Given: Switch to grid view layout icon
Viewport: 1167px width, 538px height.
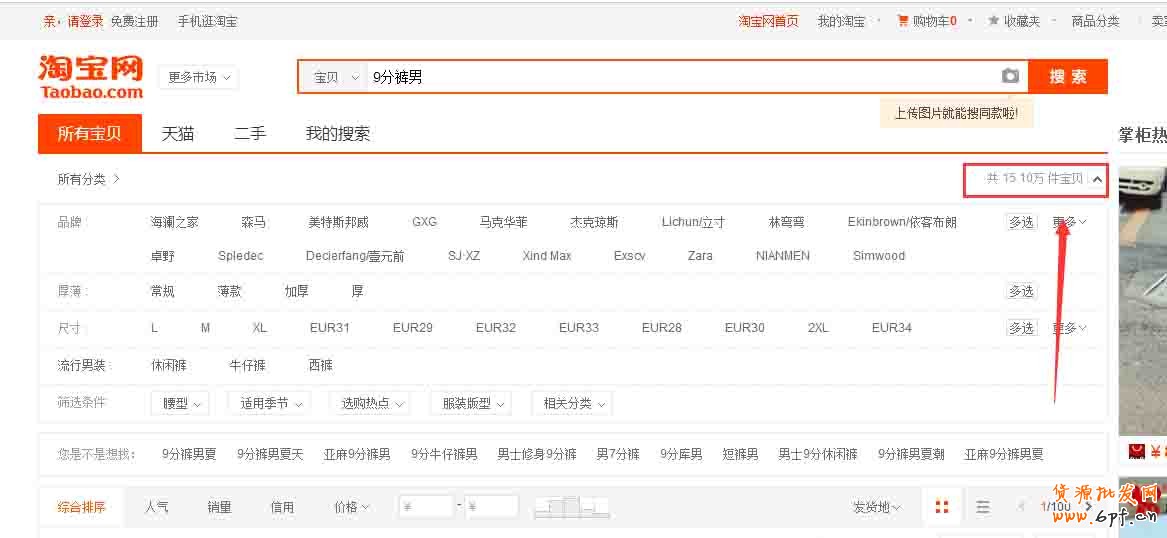Looking at the screenshot, I should [x=941, y=507].
